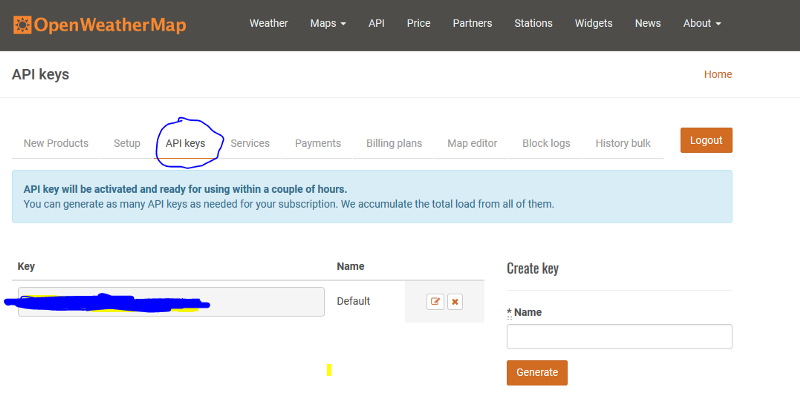This screenshot has width=800, height=395.
Task: Switch to the New Products tab
Action: click(x=56, y=143)
